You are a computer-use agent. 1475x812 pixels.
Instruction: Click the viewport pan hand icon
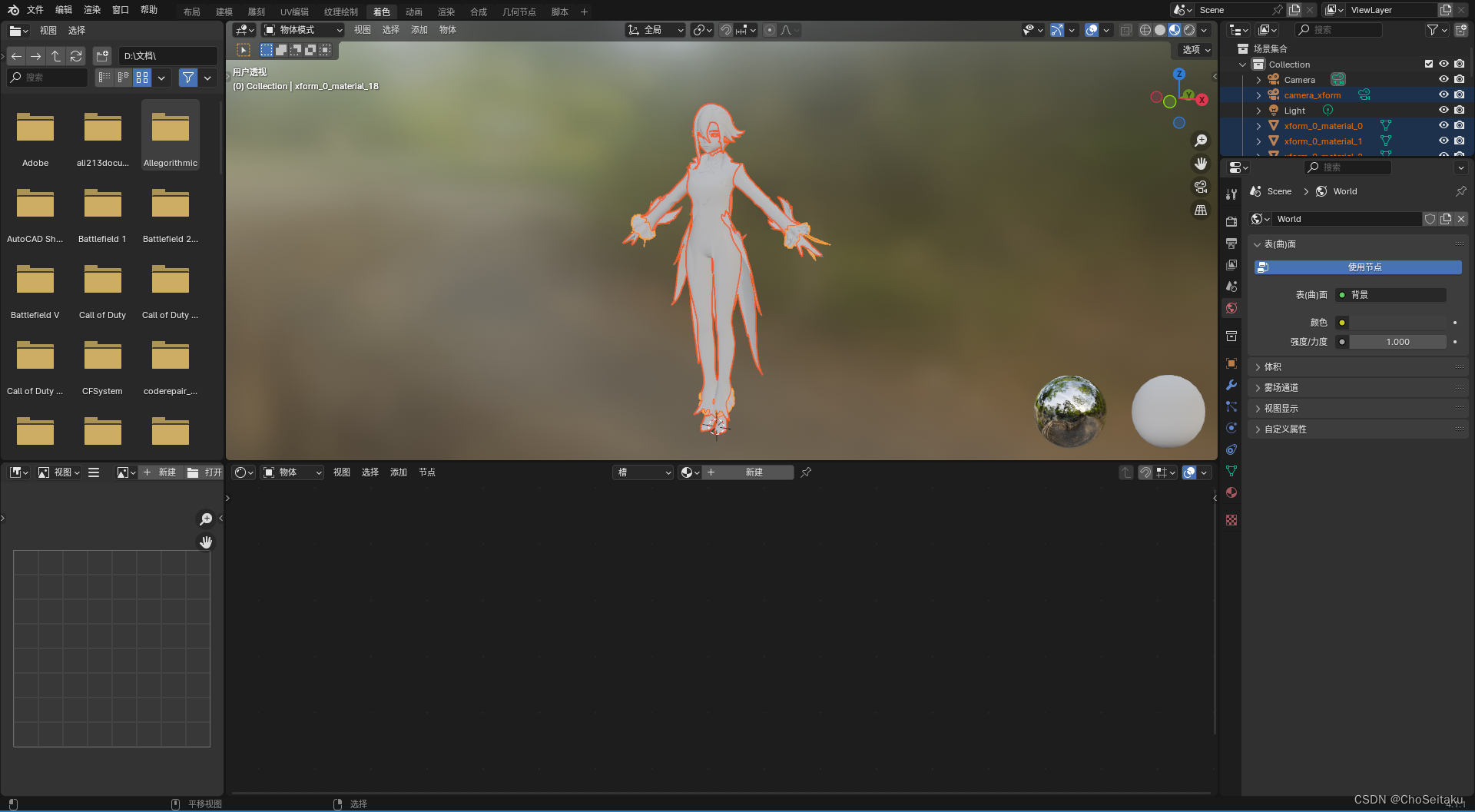1200,164
